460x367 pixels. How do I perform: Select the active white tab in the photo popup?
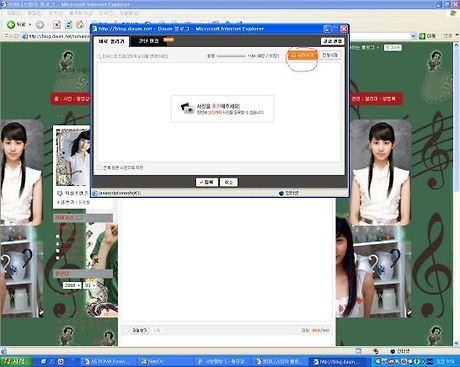pos(111,41)
